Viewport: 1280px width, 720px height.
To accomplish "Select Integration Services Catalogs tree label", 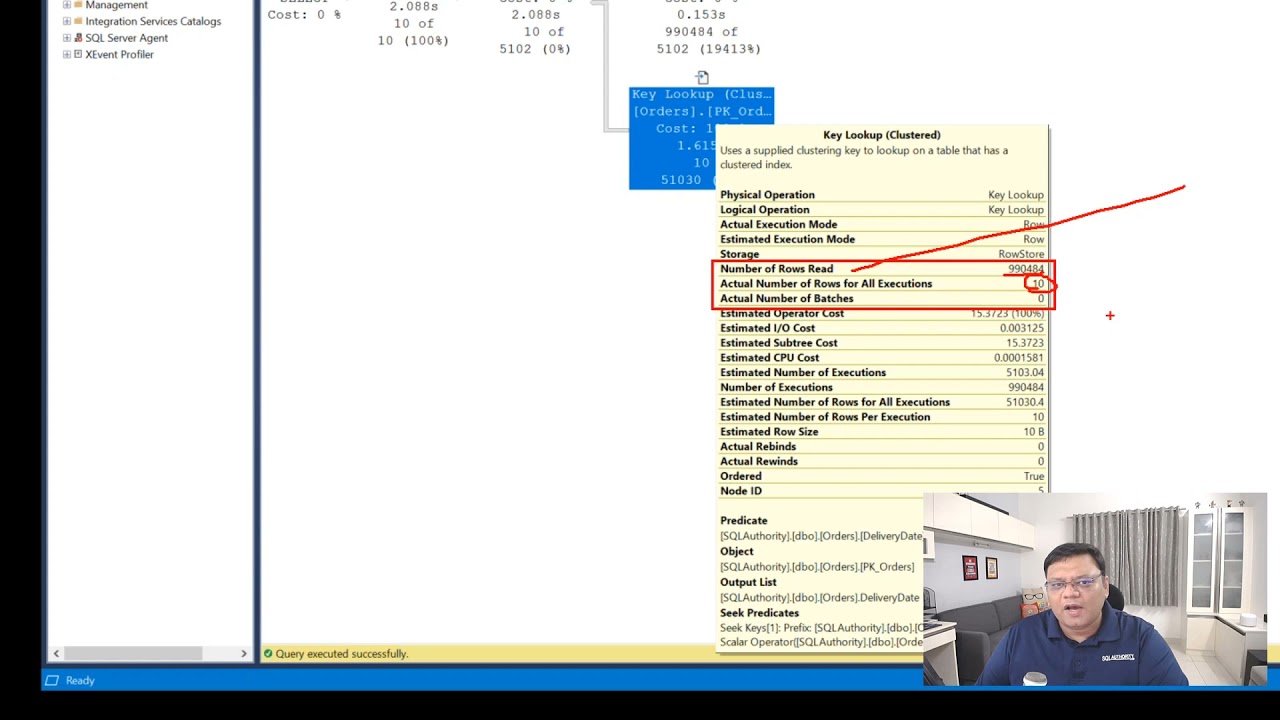I will pos(153,21).
